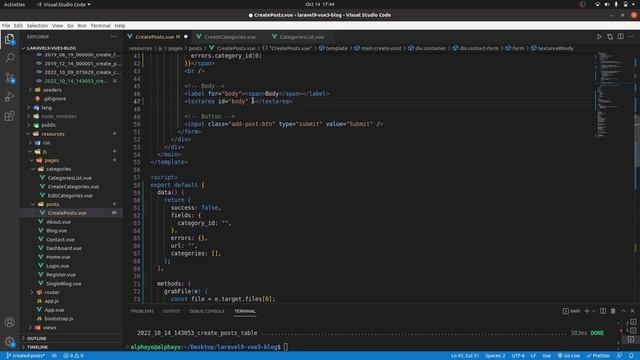The image size is (640, 360).
Task: Open the notifications bell in status bar
Action: pyautogui.click(x=631, y=356)
